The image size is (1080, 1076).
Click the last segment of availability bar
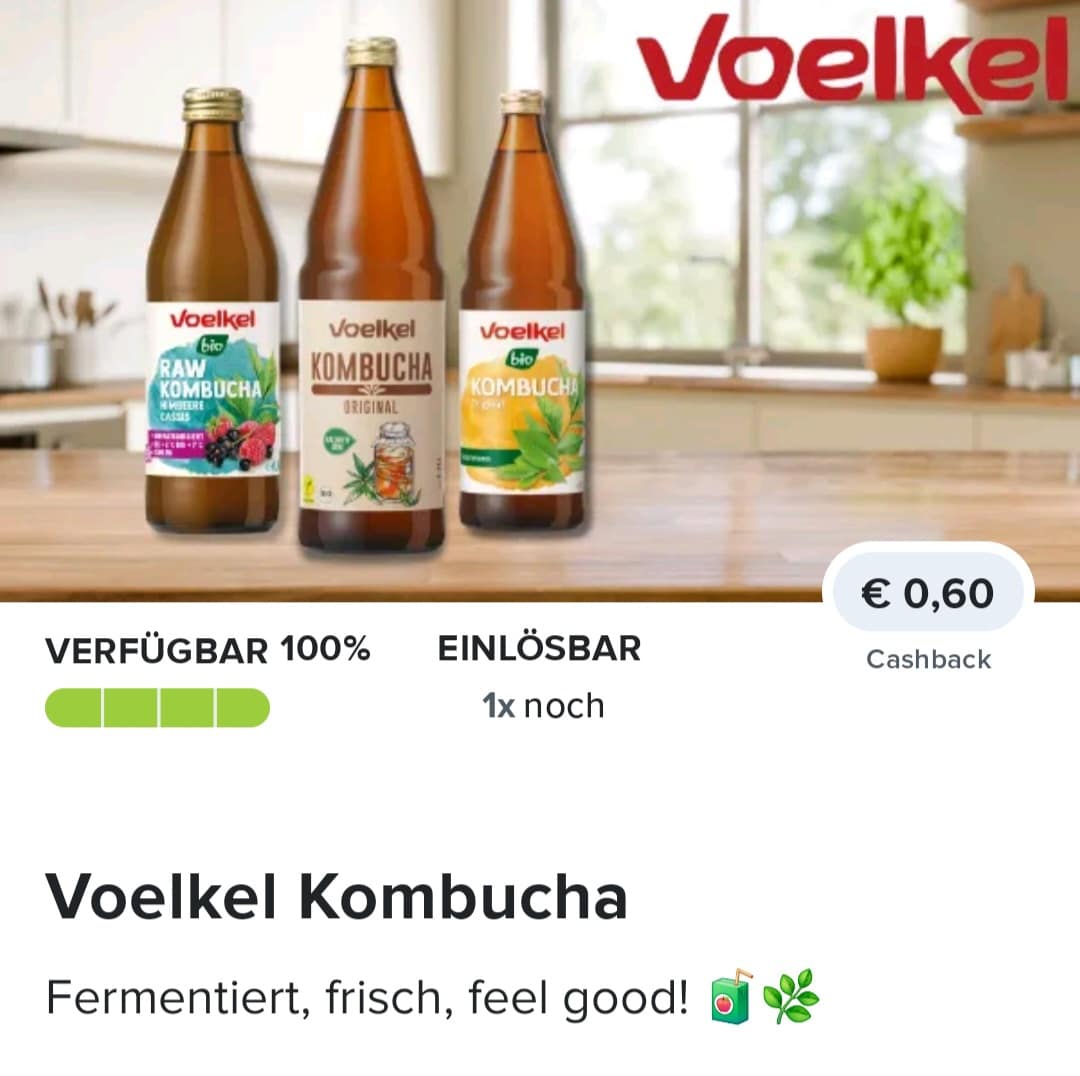[x=243, y=707]
